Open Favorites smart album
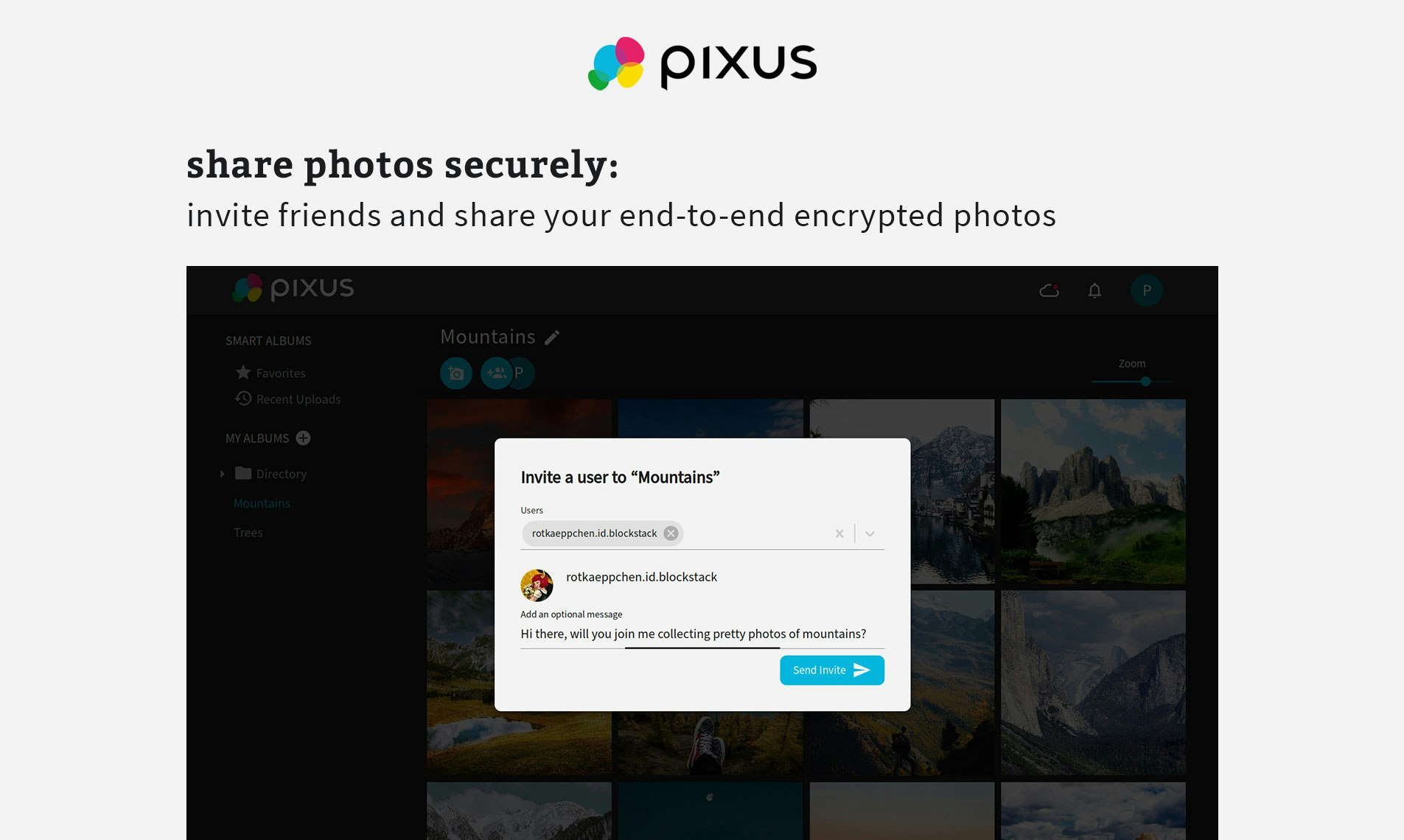The height and width of the screenshot is (840, 1404). click(x=280, y=372)
